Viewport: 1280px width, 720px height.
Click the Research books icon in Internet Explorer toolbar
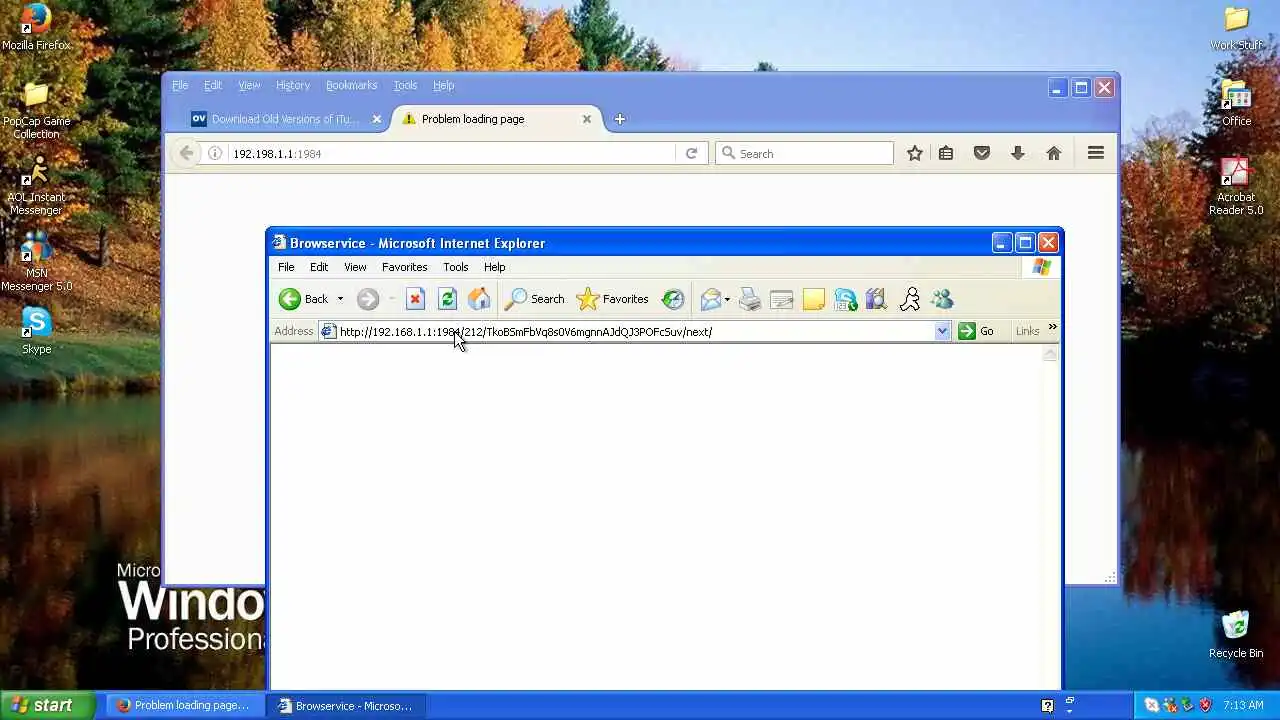pos(877,299)
